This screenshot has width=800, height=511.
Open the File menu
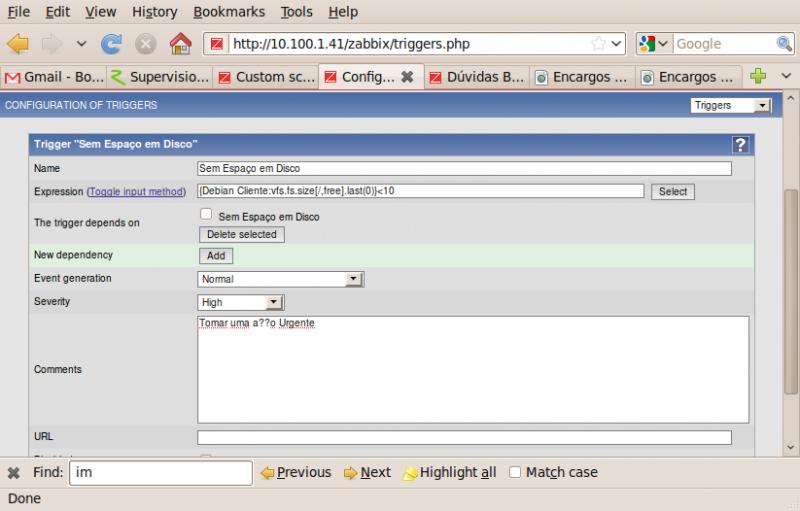coord(19,12)
